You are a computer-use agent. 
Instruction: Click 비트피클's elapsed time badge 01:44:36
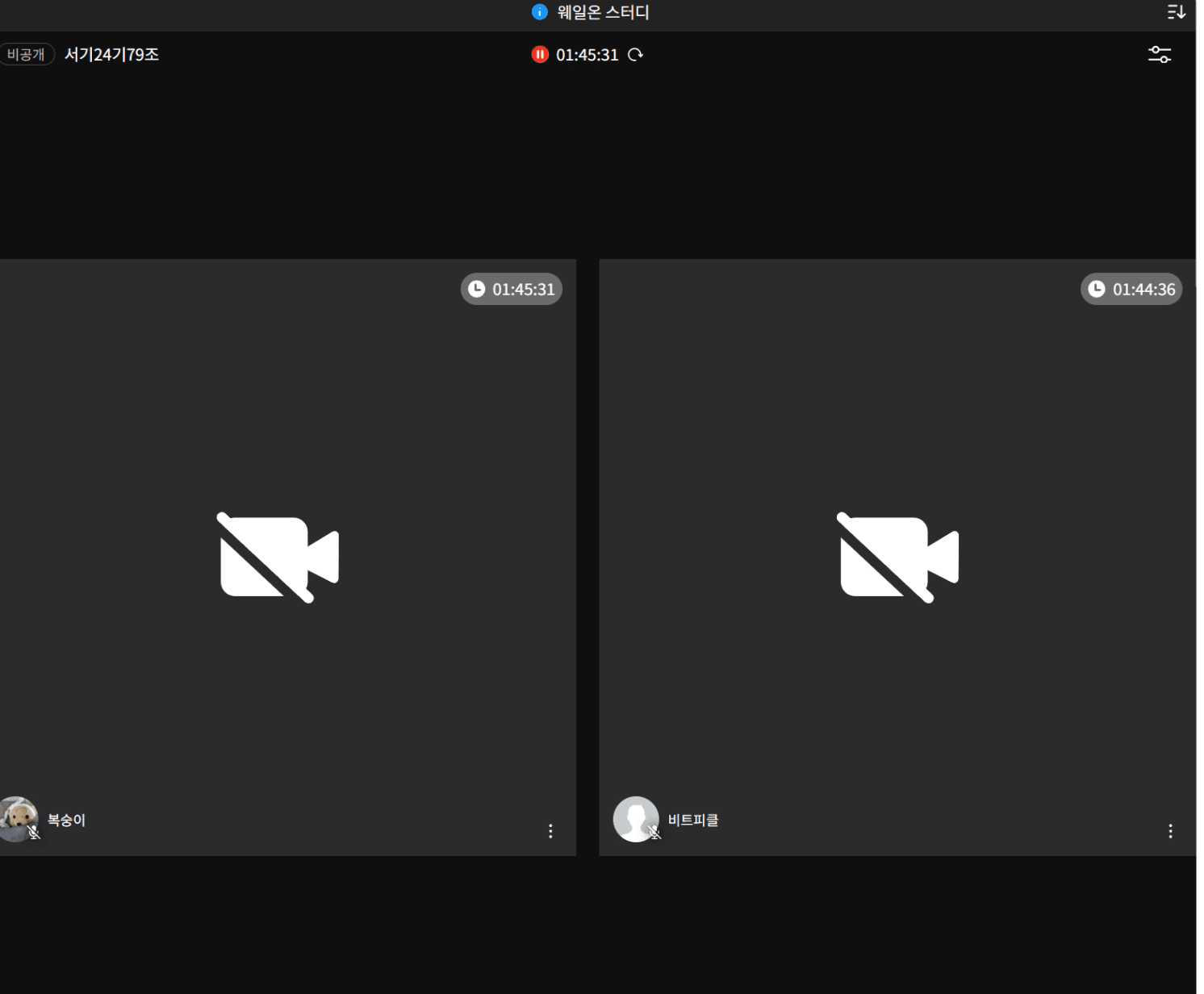point(1131,289)
